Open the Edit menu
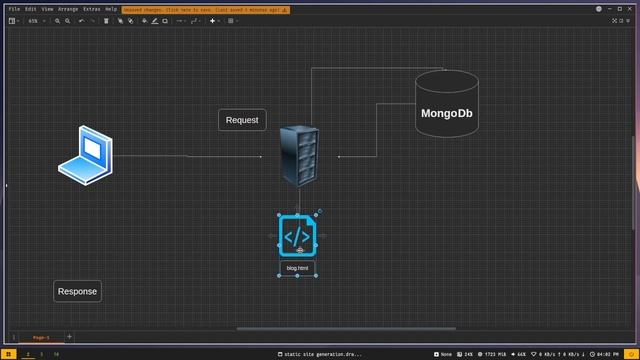This screenshot has width=640, height=360. click(x=31, y=9)
